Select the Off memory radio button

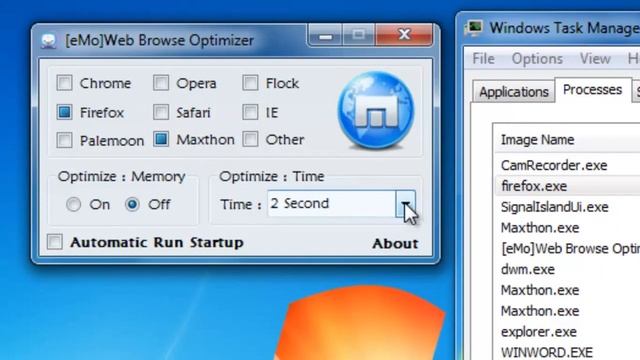tap(132, 204)
